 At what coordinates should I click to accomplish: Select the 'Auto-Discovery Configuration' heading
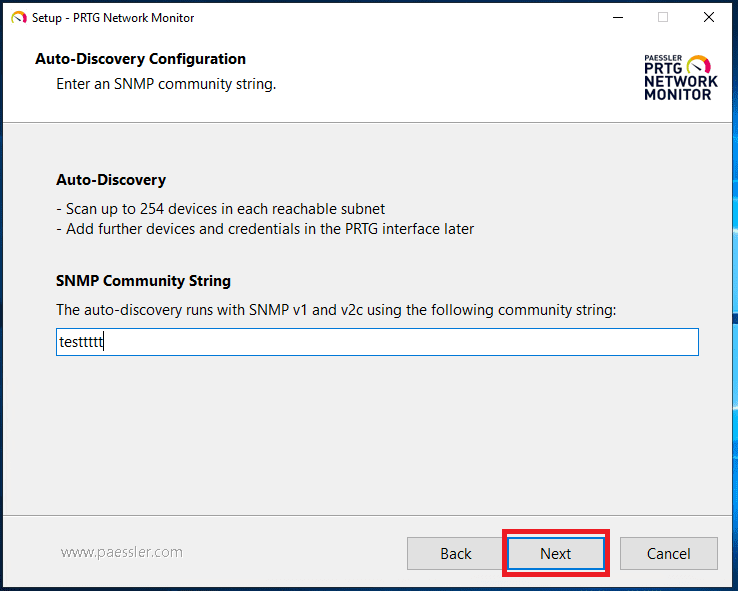140,59
